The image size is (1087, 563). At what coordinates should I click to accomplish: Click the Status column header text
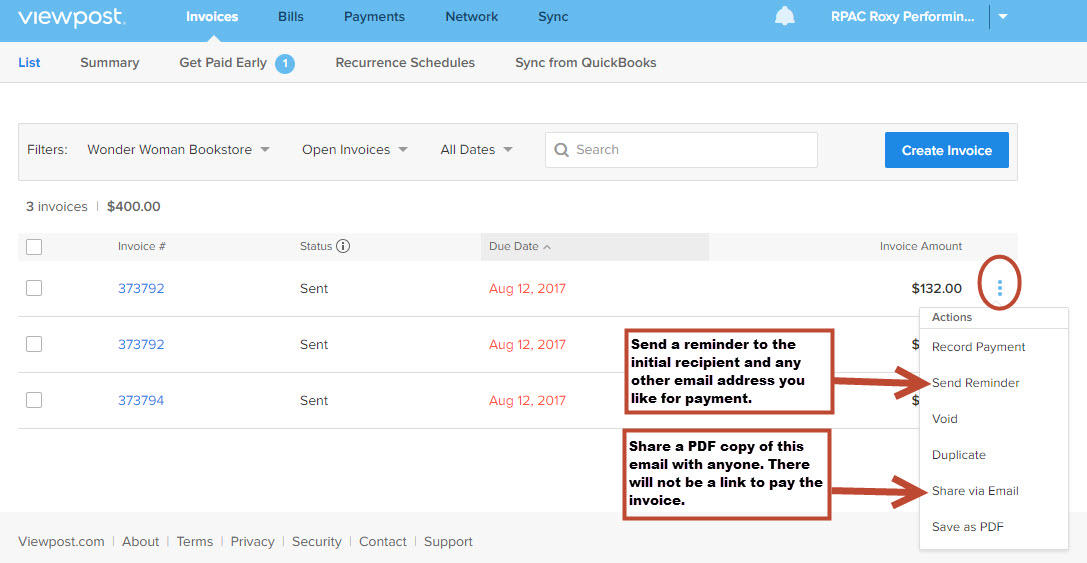point(315,246)
